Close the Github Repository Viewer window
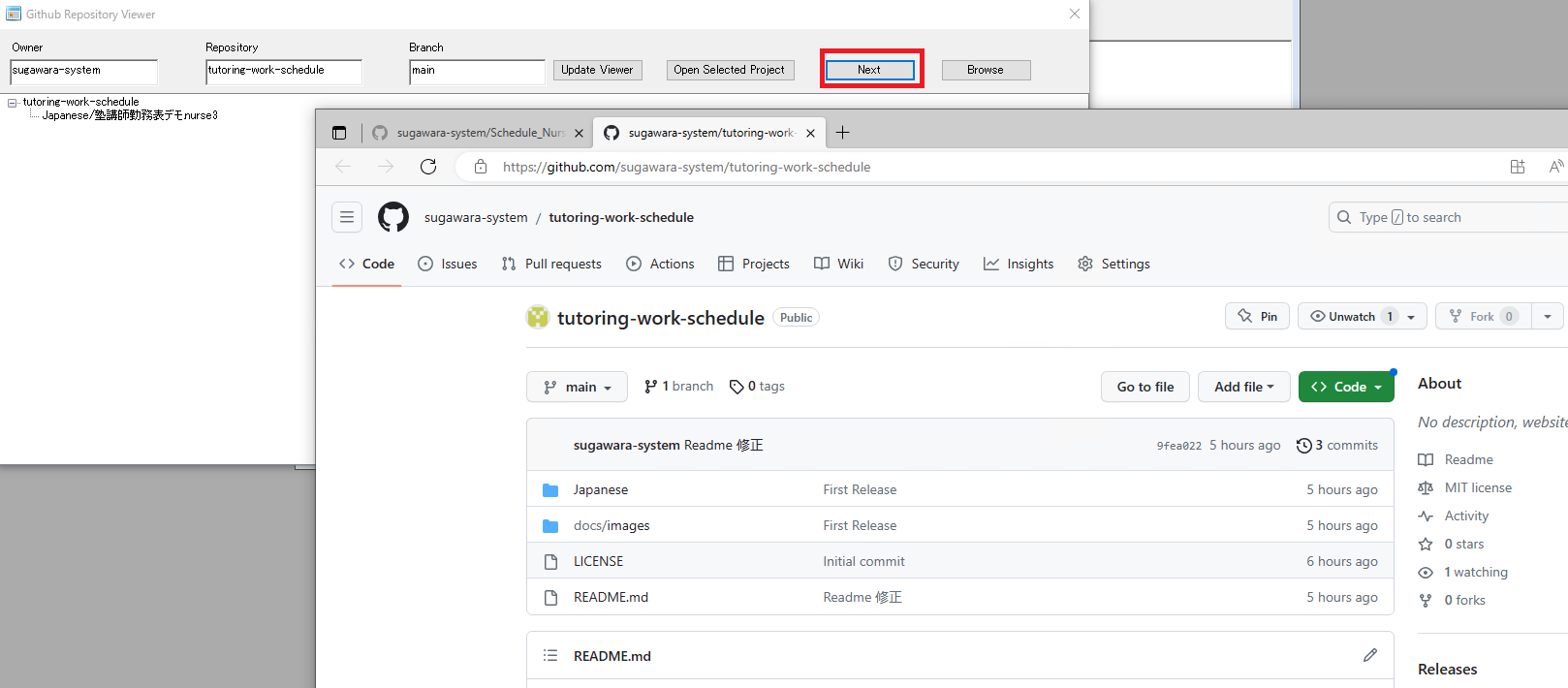The image size is (1568, 688). pyautogui.click(x=1074, y=14)
